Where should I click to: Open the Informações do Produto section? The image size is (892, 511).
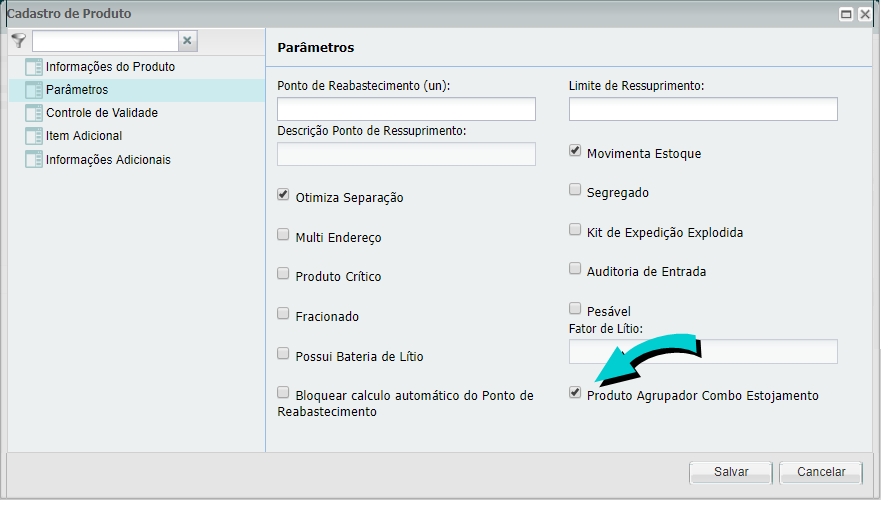110,67
